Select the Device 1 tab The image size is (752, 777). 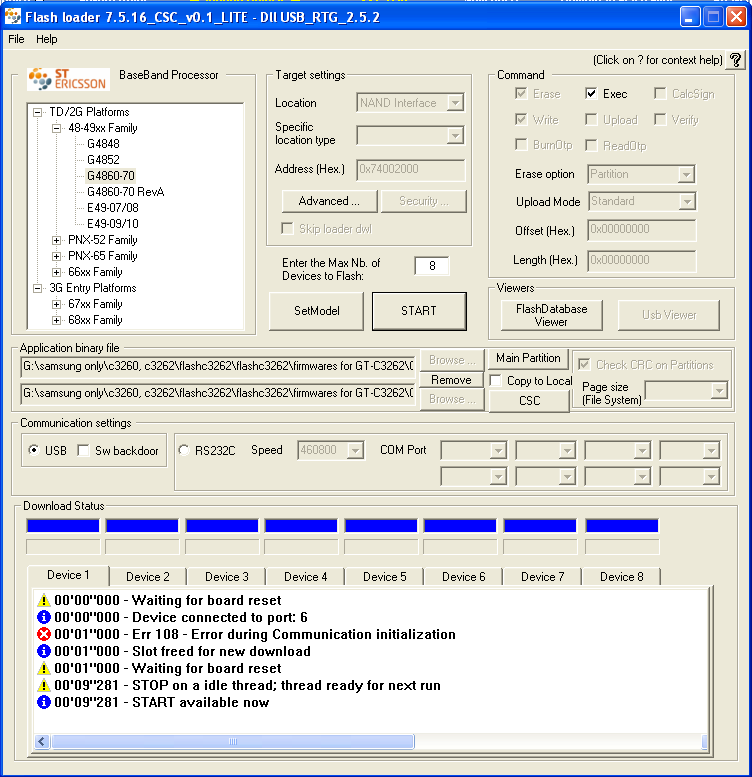(x=68, y=575)
